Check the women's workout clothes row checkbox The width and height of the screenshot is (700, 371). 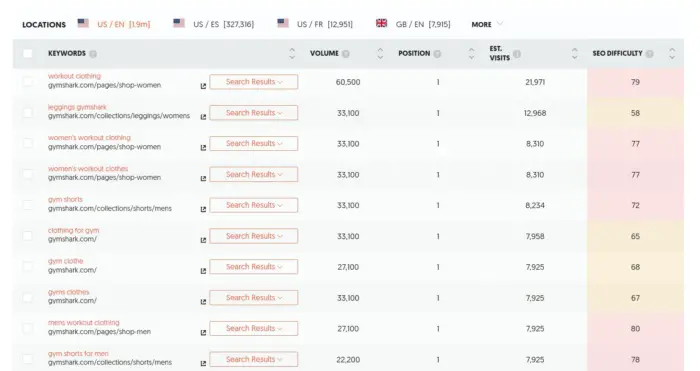coord(28,174)
